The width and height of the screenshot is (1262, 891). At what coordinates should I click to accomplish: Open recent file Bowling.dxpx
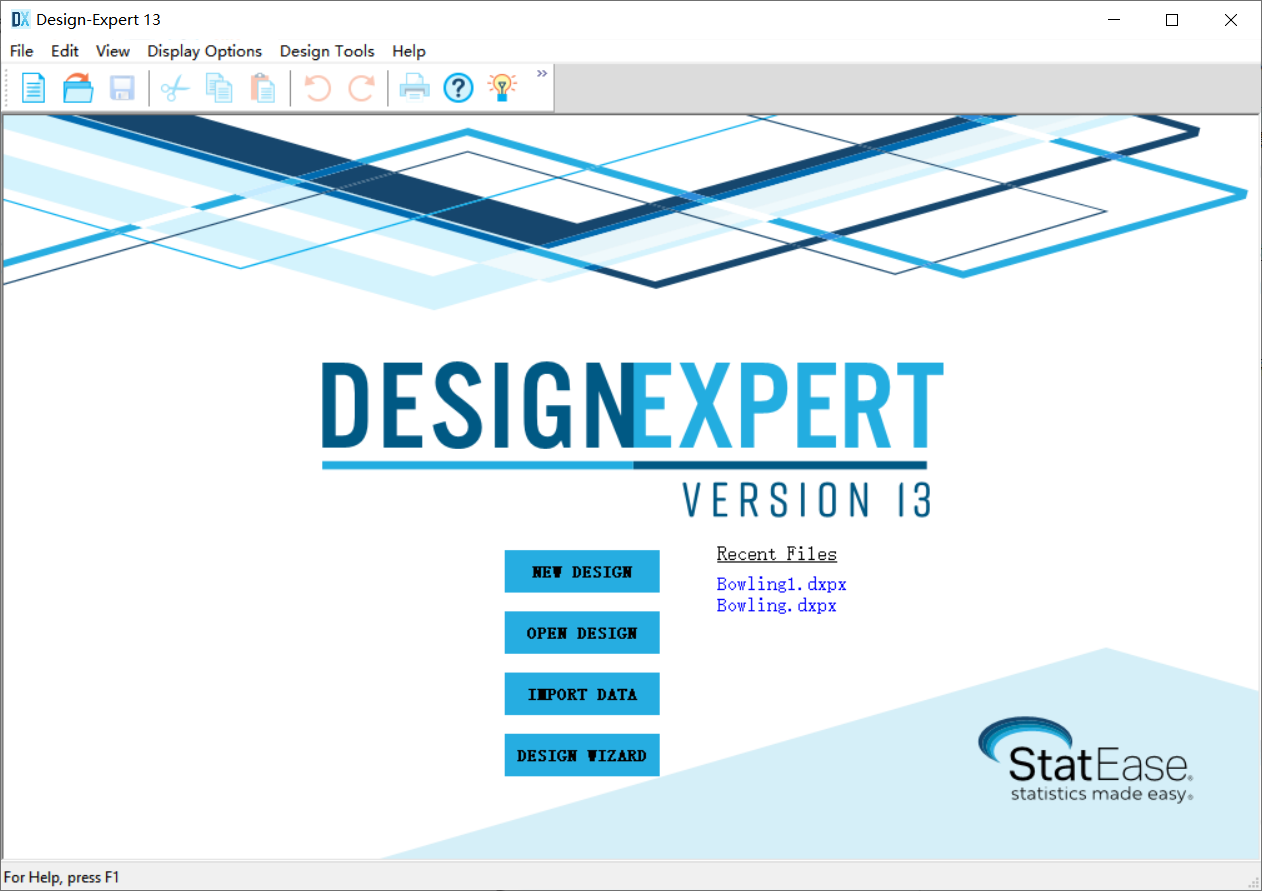[x=777, y=605]
